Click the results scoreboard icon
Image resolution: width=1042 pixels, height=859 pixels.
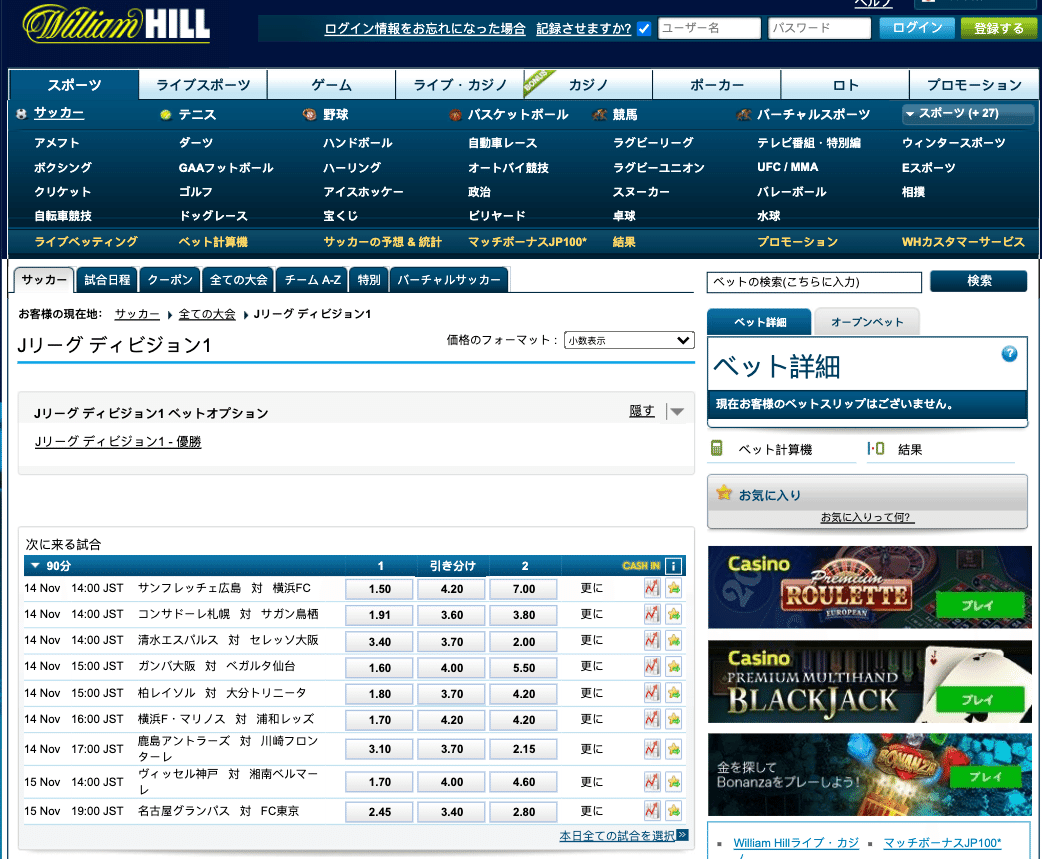coord(876,448)
